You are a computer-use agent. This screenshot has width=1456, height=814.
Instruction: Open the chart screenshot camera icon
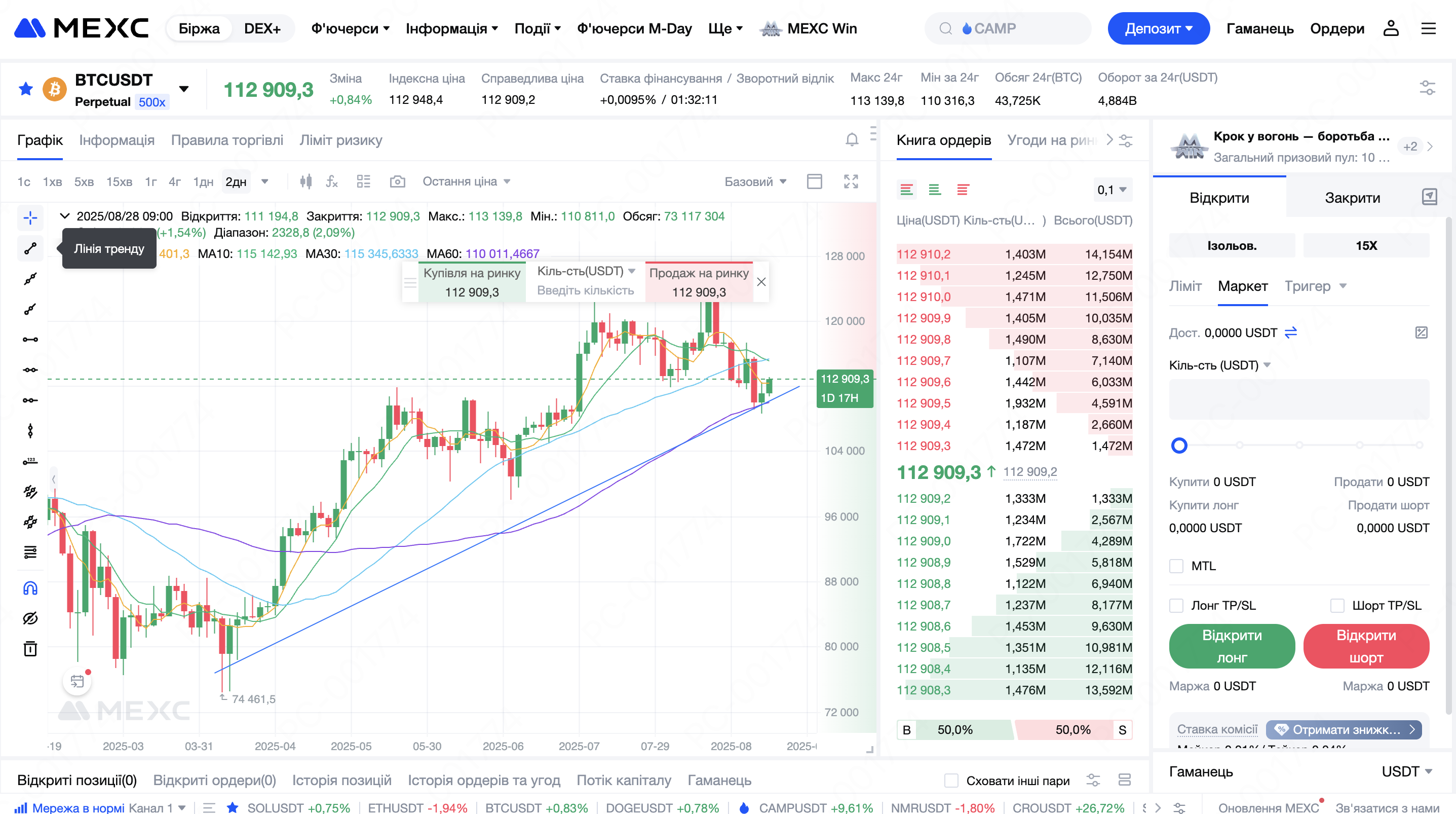[397, 181]
